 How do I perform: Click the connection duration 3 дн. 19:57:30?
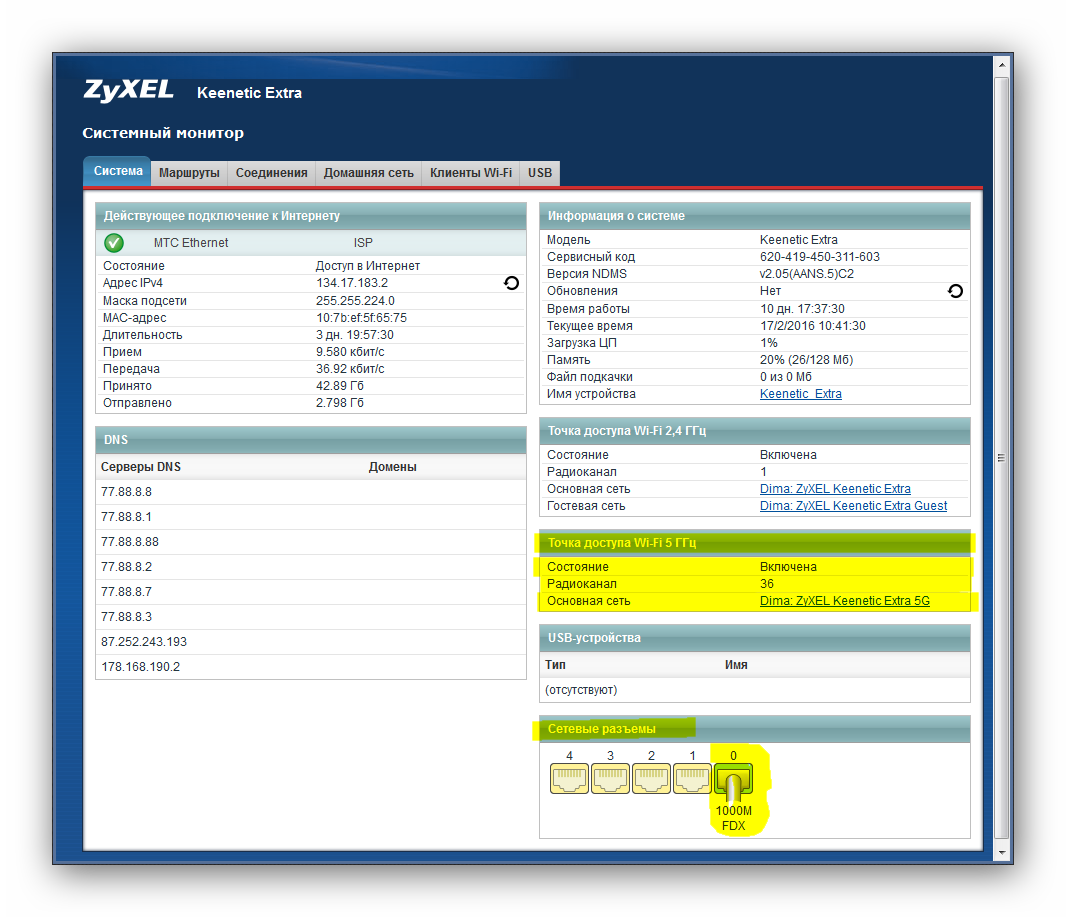(355, 334)
